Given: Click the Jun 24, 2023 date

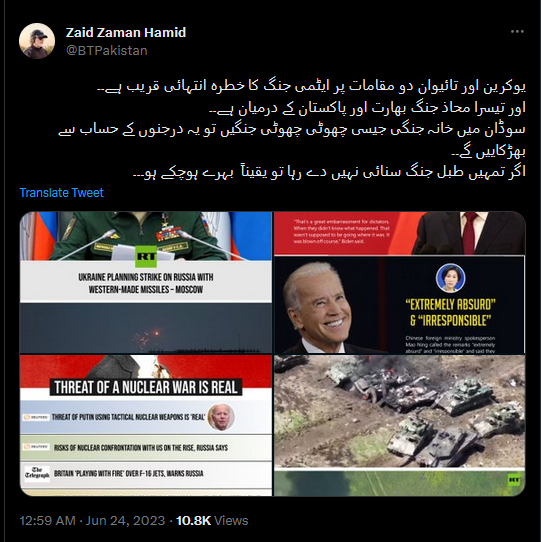Looking at the screenshot, I should click(125, 521).
